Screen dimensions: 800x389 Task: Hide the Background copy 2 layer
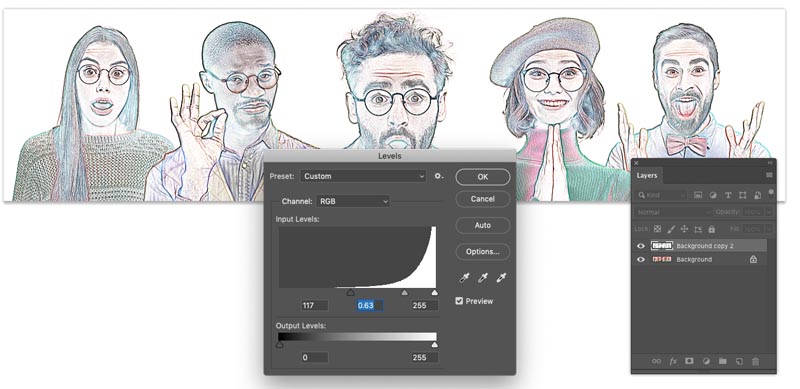tap(641, 246)
